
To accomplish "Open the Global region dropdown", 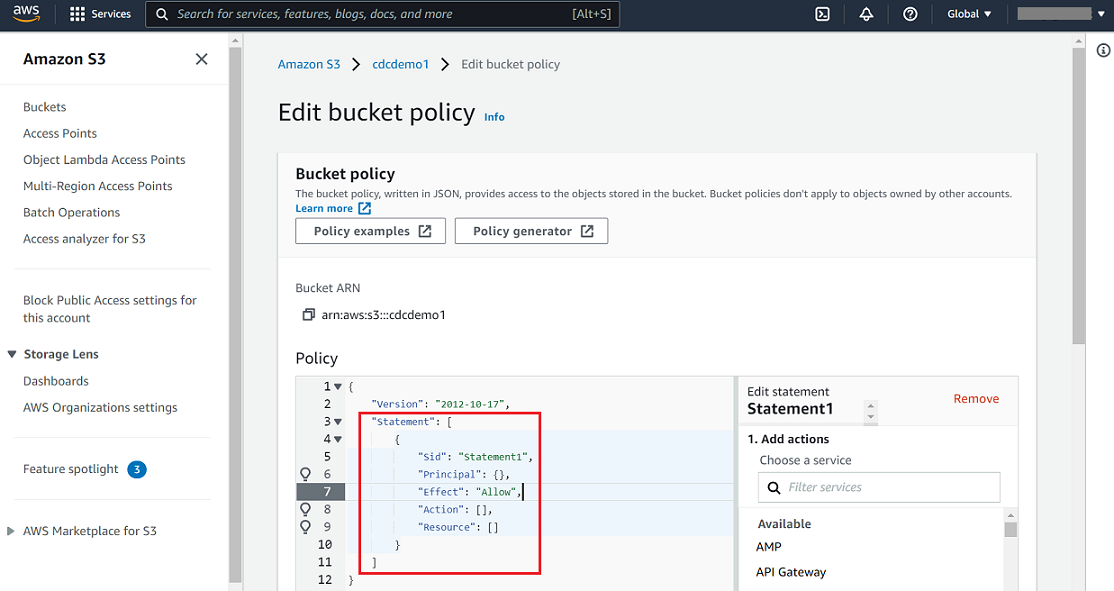I will coord(969,14).
